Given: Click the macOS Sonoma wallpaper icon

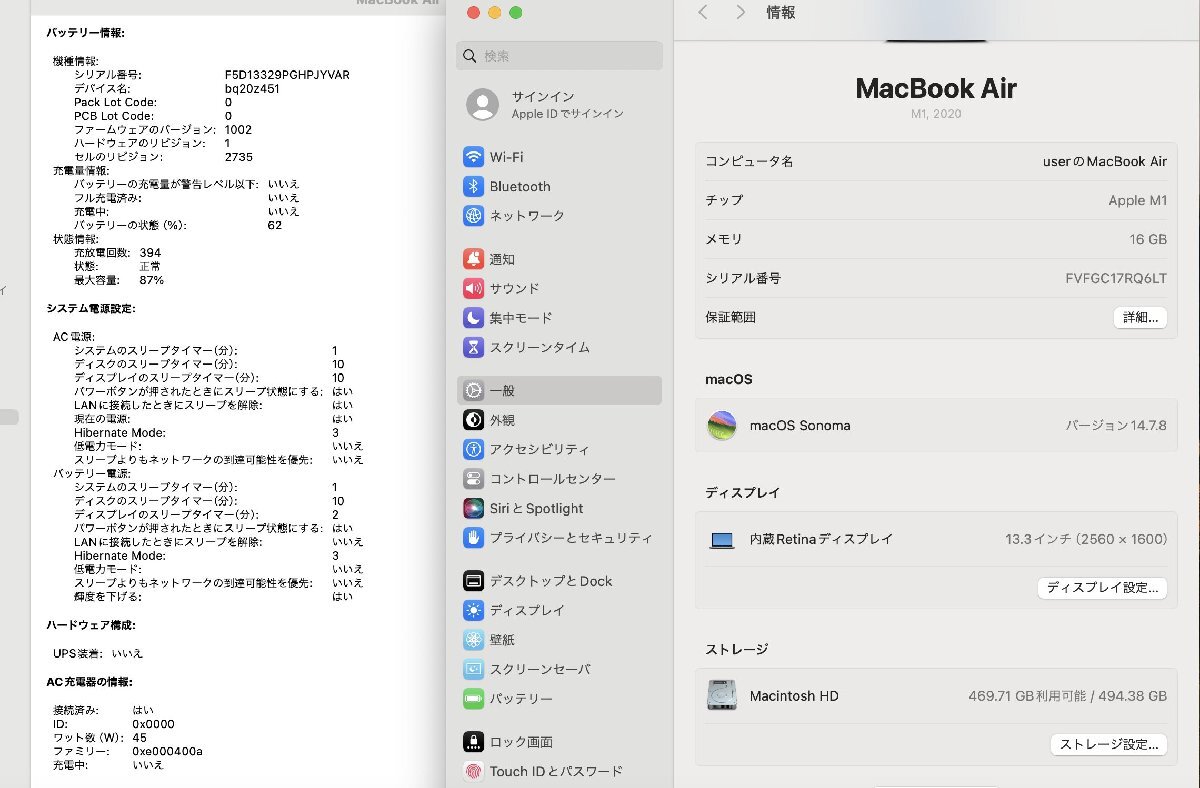Looking at the screenshot, I should coord(721,425).
